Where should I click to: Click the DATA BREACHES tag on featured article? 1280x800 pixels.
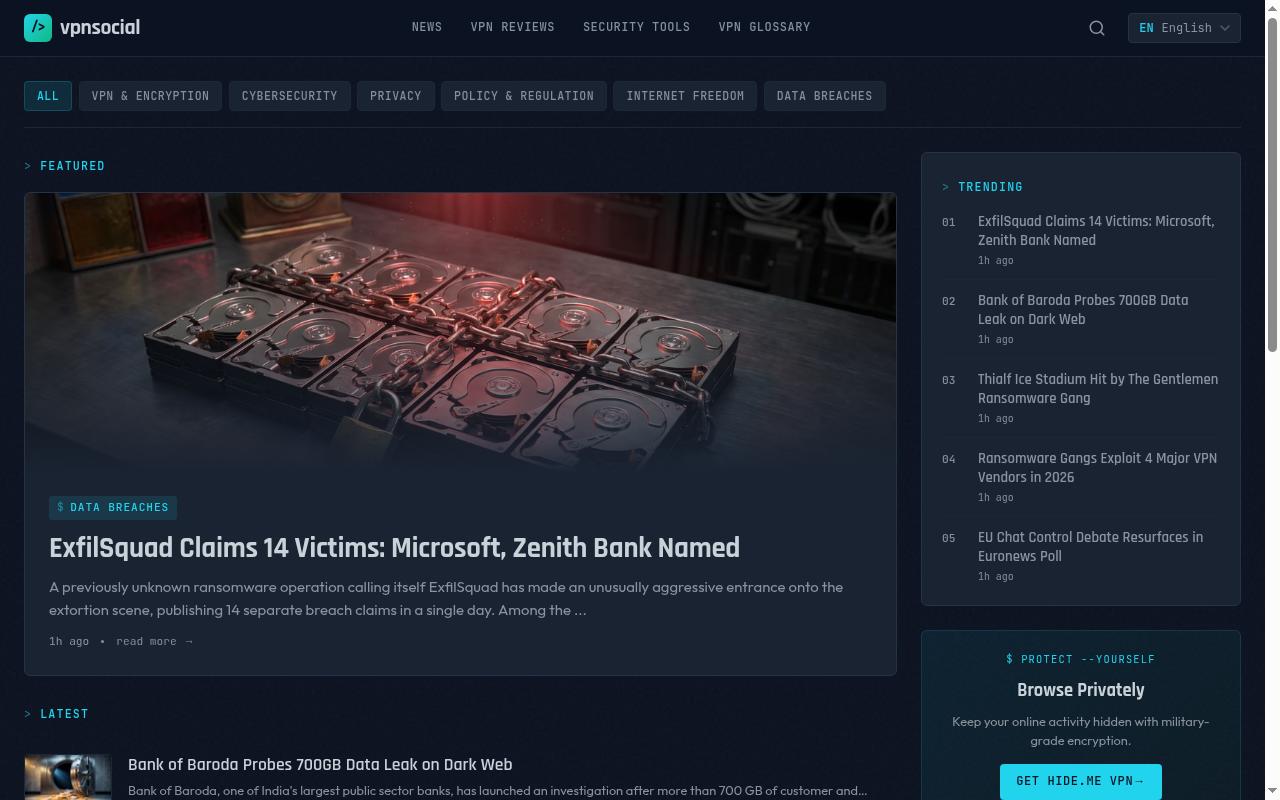[x=113, y=508]
